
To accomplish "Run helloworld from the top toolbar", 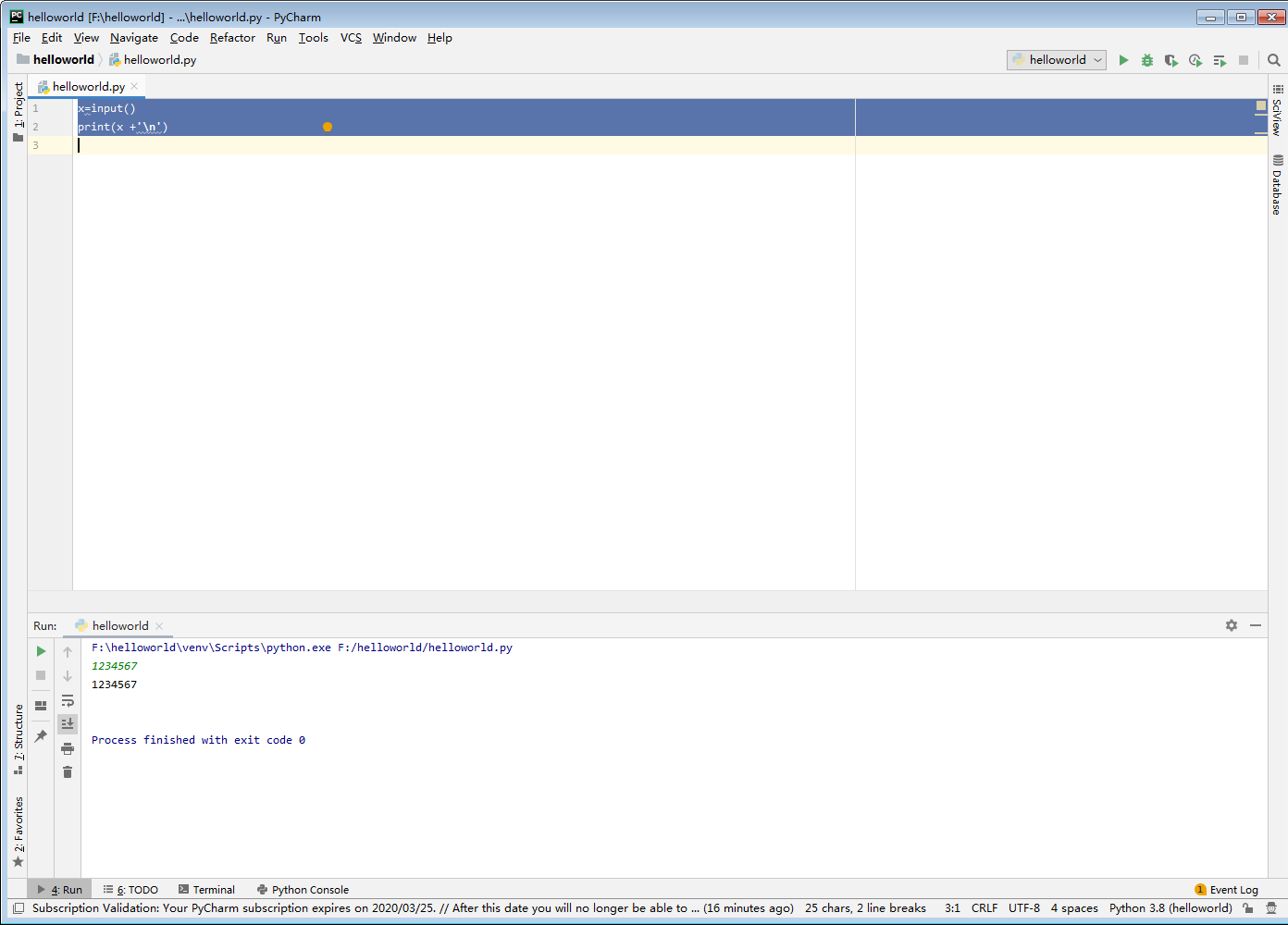I will pyautogui.click(x=1123, y=60).
